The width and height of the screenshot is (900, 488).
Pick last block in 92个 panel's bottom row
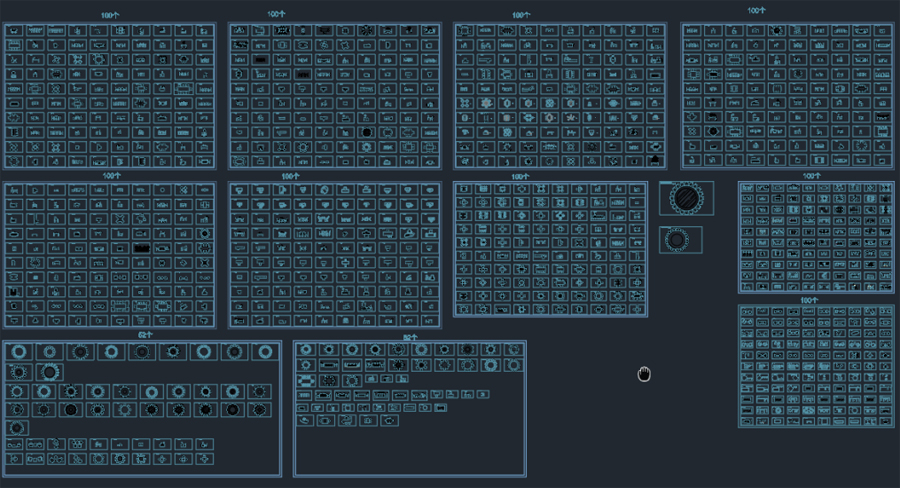(387, 420)
